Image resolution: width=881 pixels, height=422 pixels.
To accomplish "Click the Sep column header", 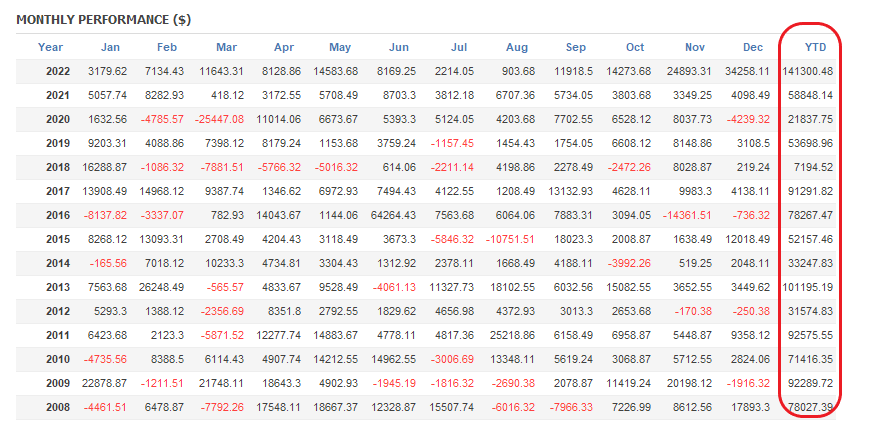I will 575,47.
